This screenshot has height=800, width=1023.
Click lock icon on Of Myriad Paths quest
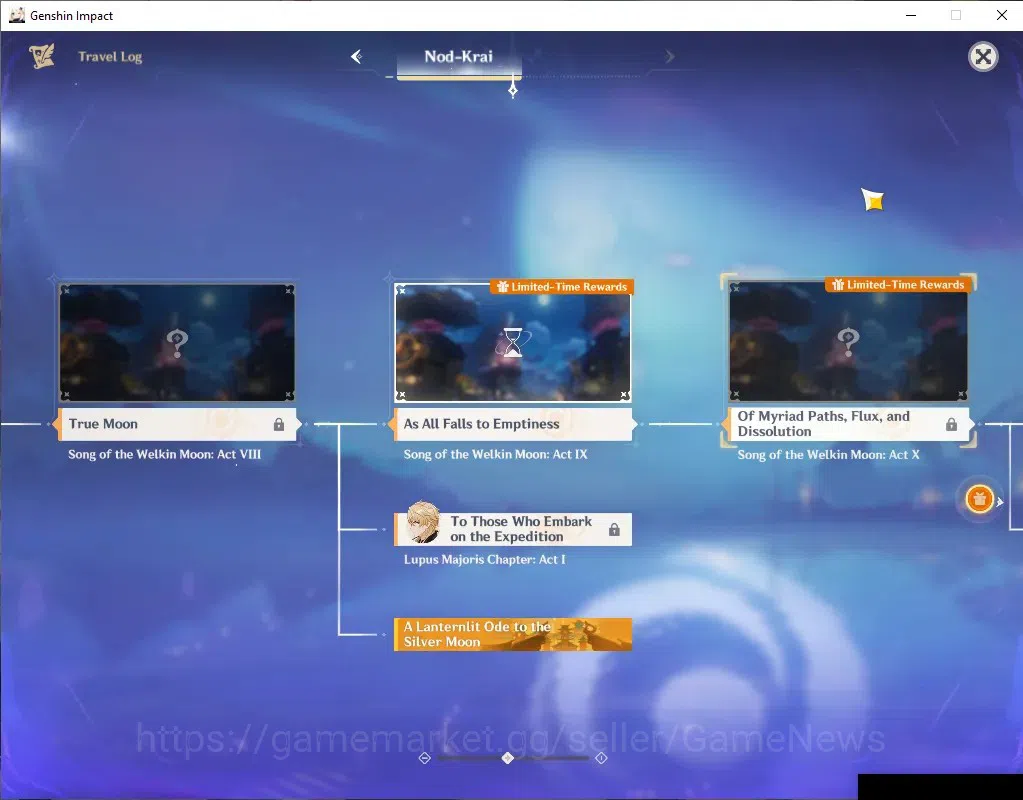951,424
